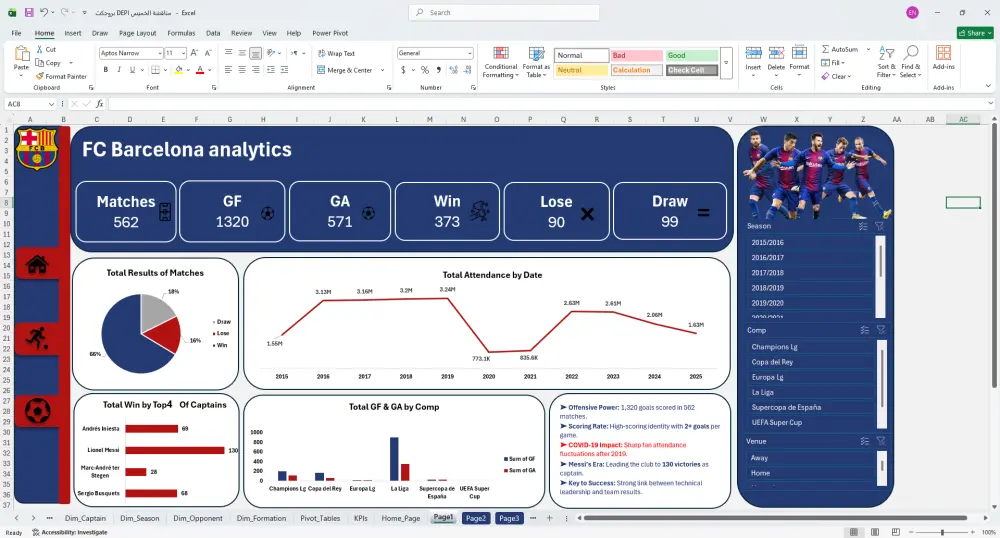This screenshot has height=538, width=1000.
Task: Filter Venue slicer by Away
Action: tap(811, 458)
